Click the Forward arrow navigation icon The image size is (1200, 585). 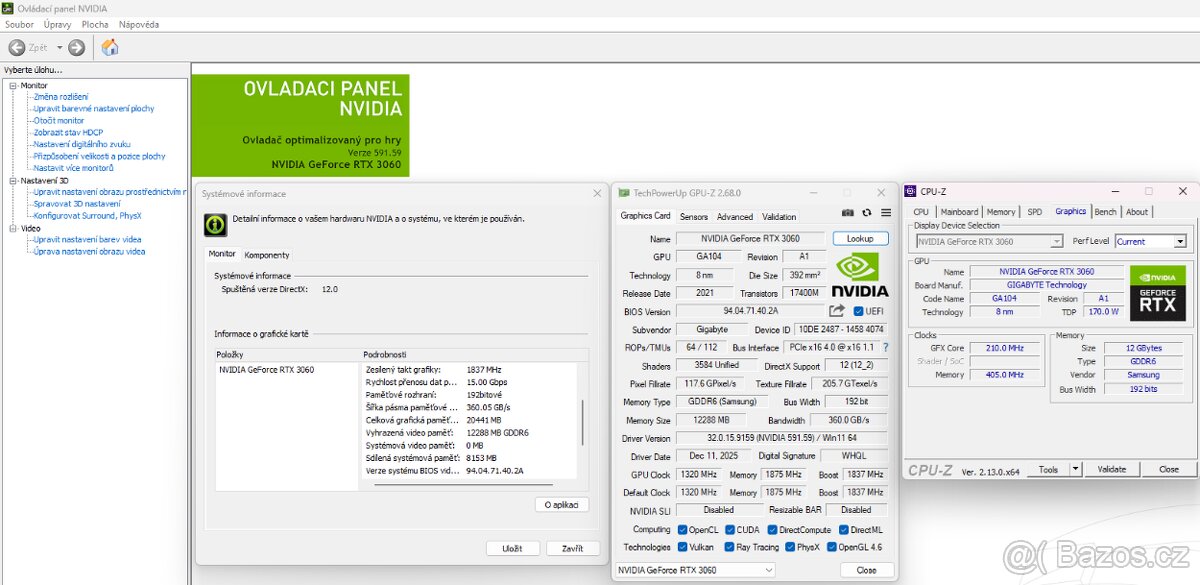click(x=77, y=47)
